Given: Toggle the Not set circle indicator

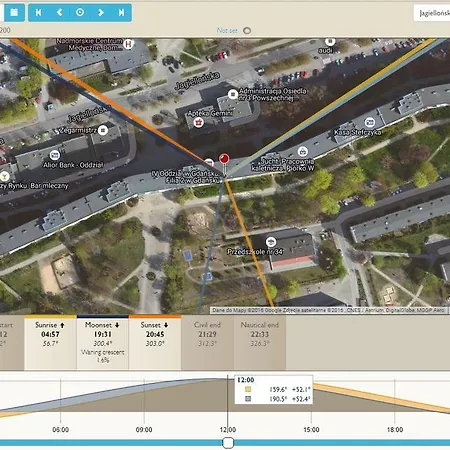Looking at the screenshot, I should point(247,31).
